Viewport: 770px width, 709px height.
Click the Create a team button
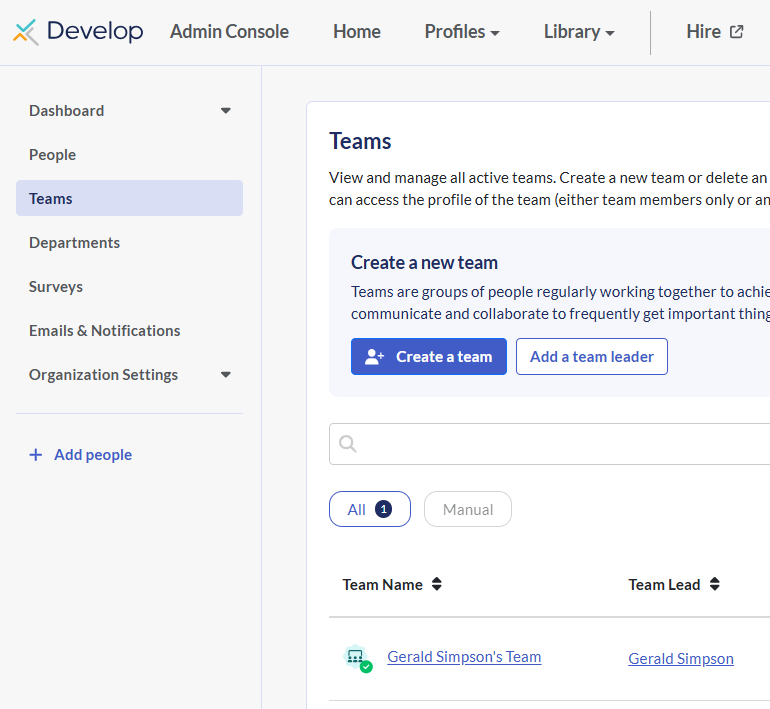(x=428, y=357)
